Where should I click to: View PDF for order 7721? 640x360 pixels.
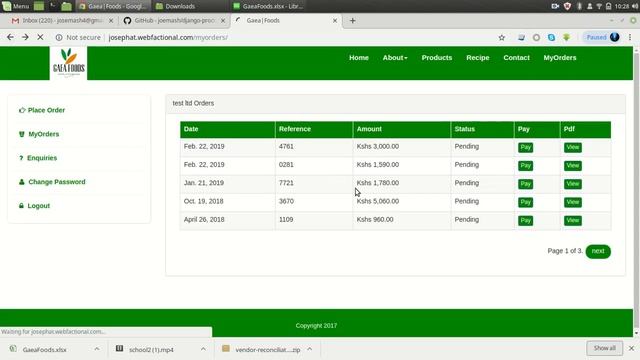coord(573,184)
